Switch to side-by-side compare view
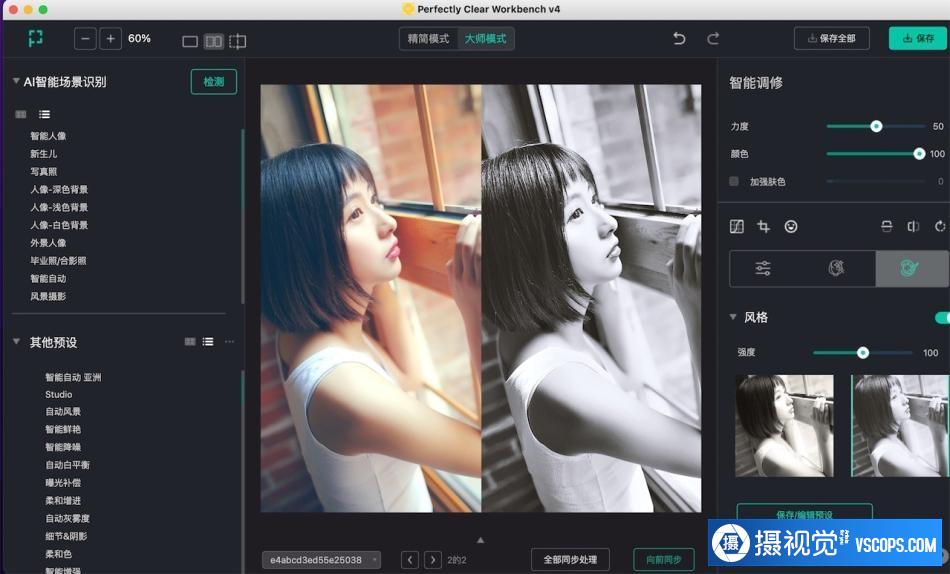950x574 pixels. click(x=214, y=41)
